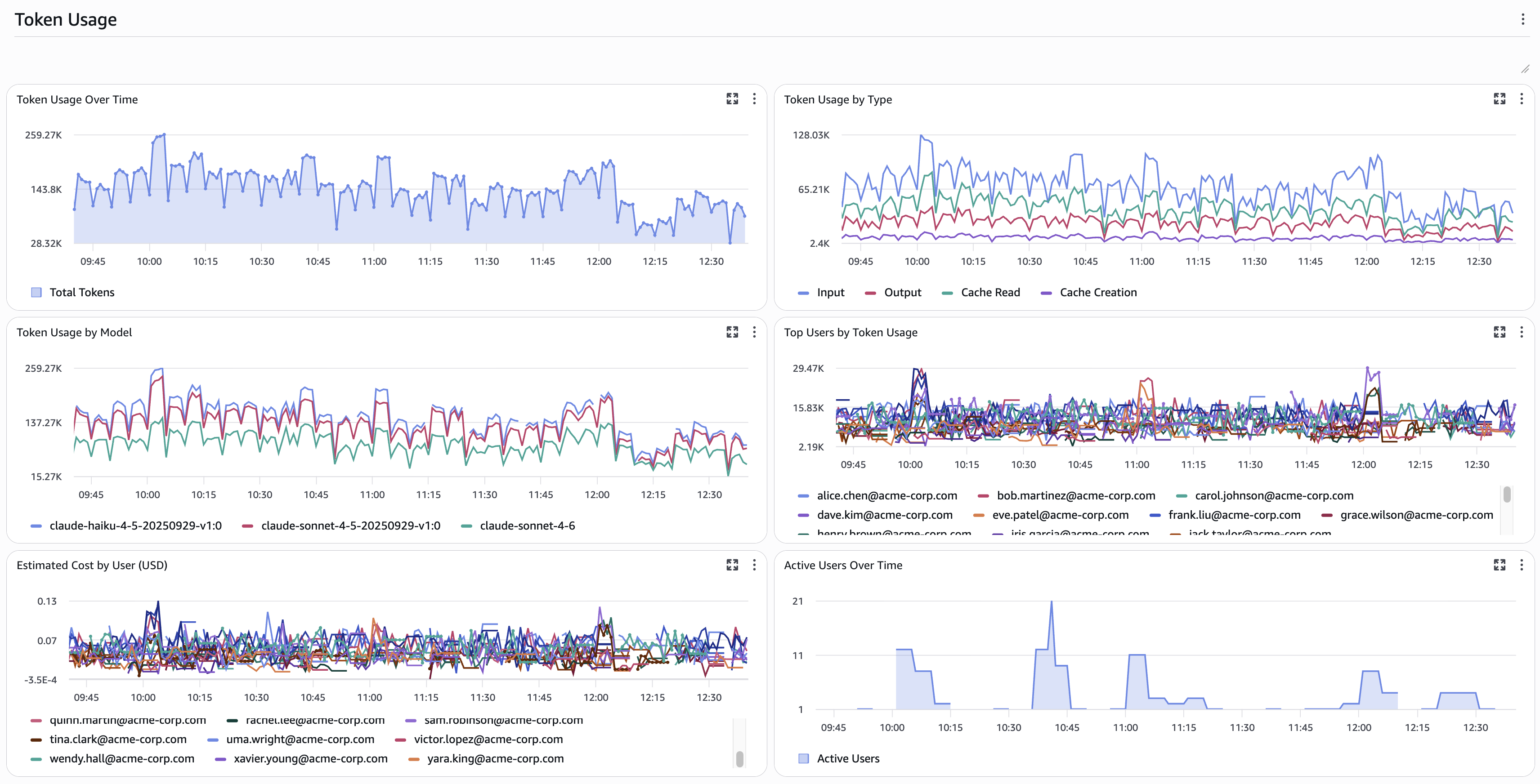1540x784 pixels.
Task: Click the Token Usage page heading
Action: [x=66, y=20]
